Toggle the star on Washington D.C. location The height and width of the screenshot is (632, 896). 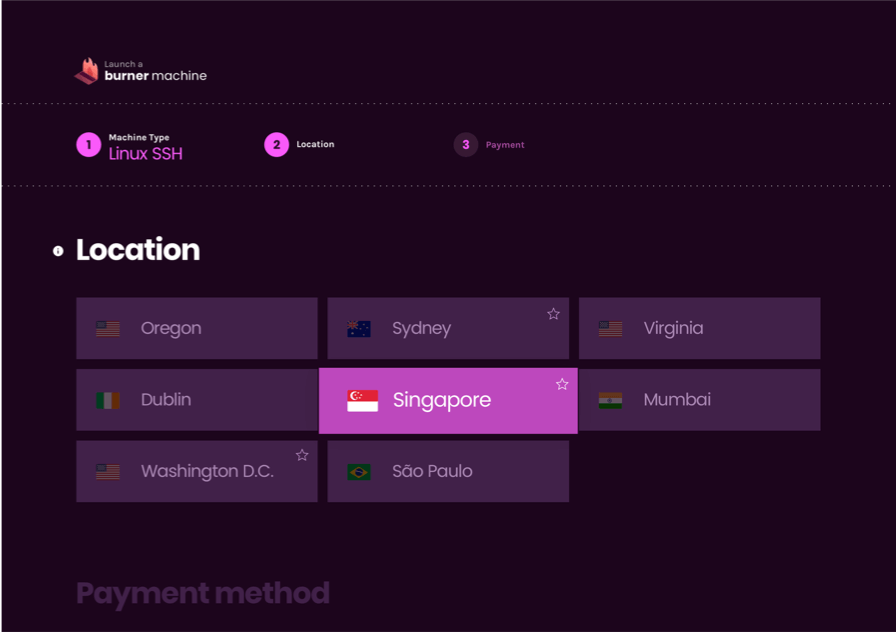(x=302, y=455)
